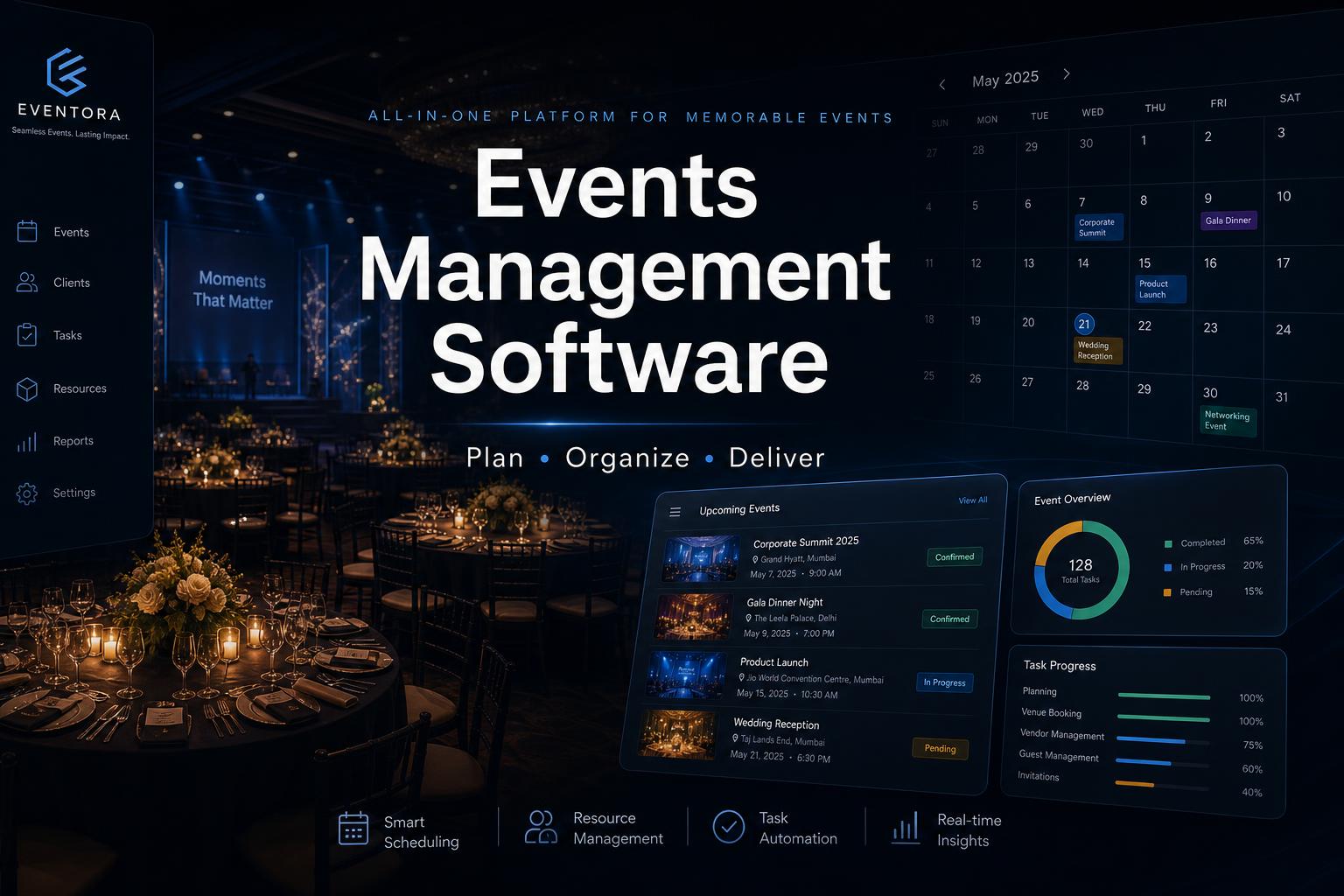Select the highlighted day 21 in calendar
Image resolution: width=1344 pixels, height=896 pixels.
tap(1084, 325)
